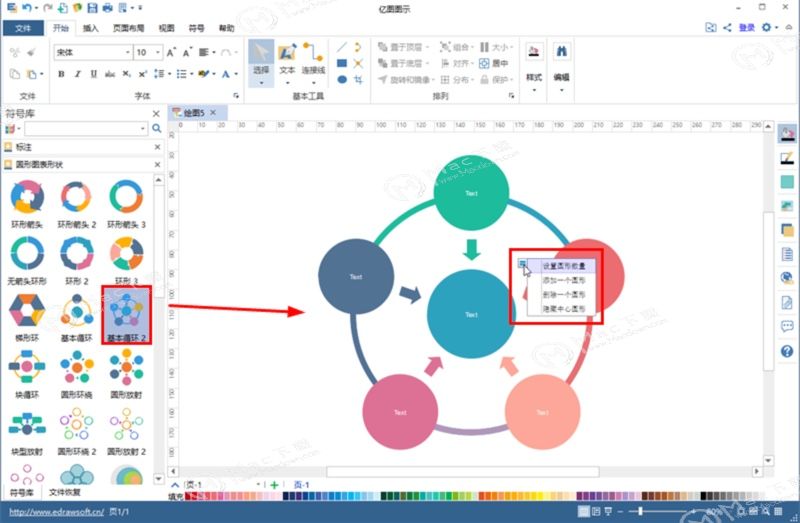This screenshot has height=523, width=800.
Task: Expand the 排列 group dialog launcher
Action: click(512, 95)
